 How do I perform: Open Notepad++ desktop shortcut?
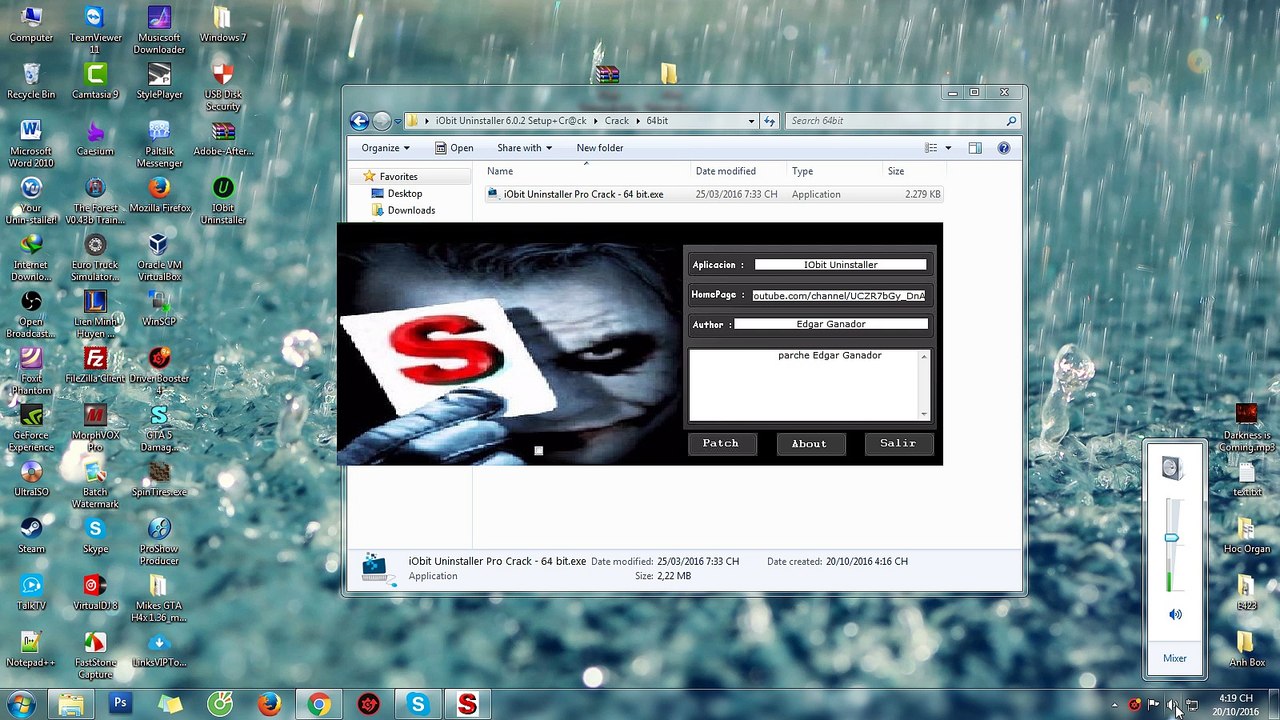(31, 650)
